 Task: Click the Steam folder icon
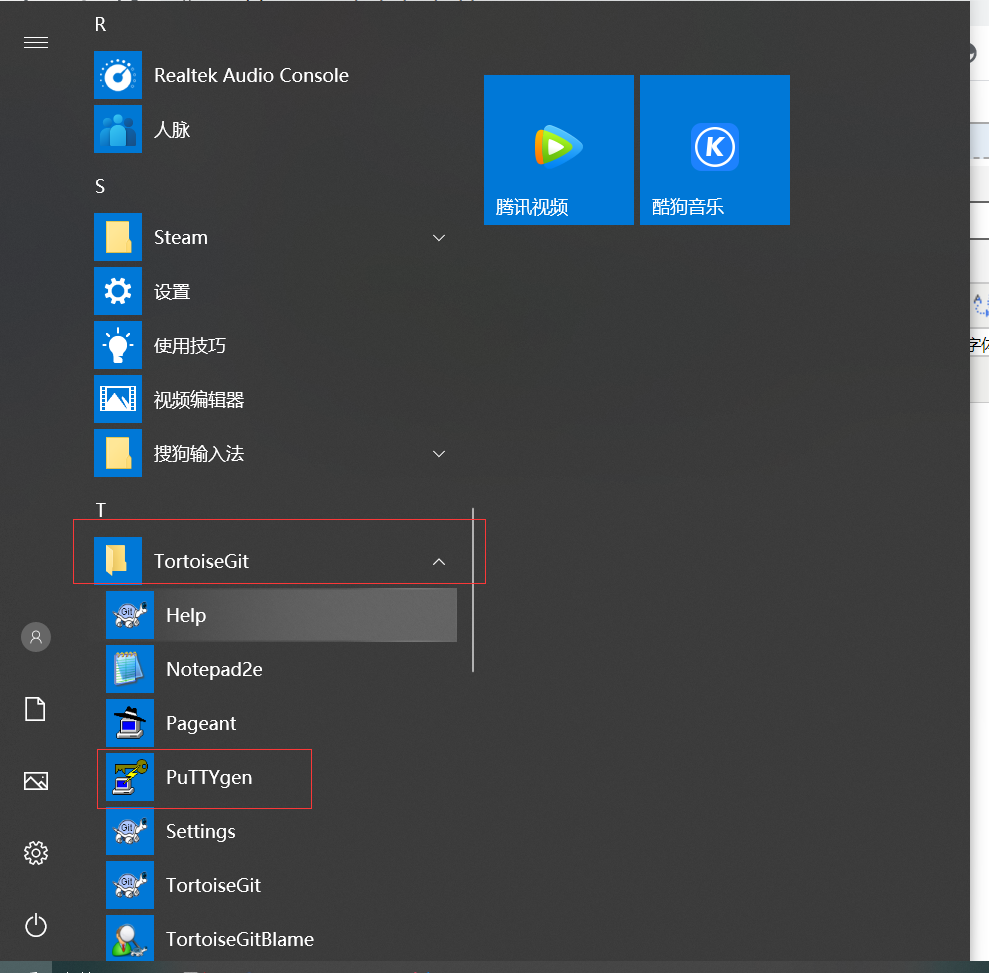click(118, 237)
